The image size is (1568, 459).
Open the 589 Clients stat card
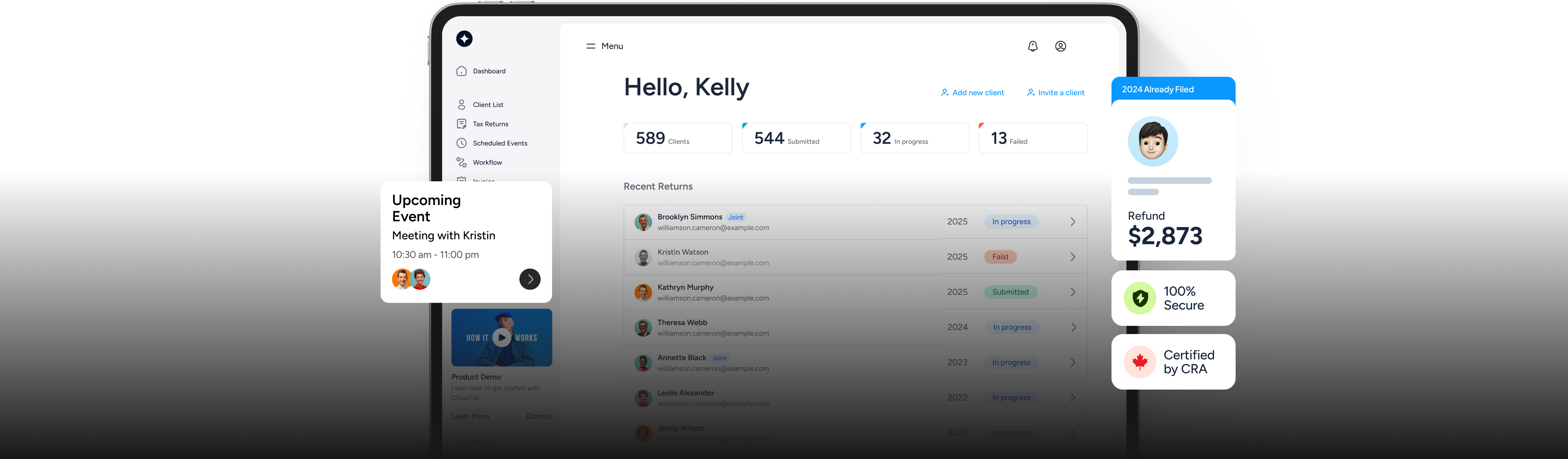pyautogui.click(x=677, y=138)
